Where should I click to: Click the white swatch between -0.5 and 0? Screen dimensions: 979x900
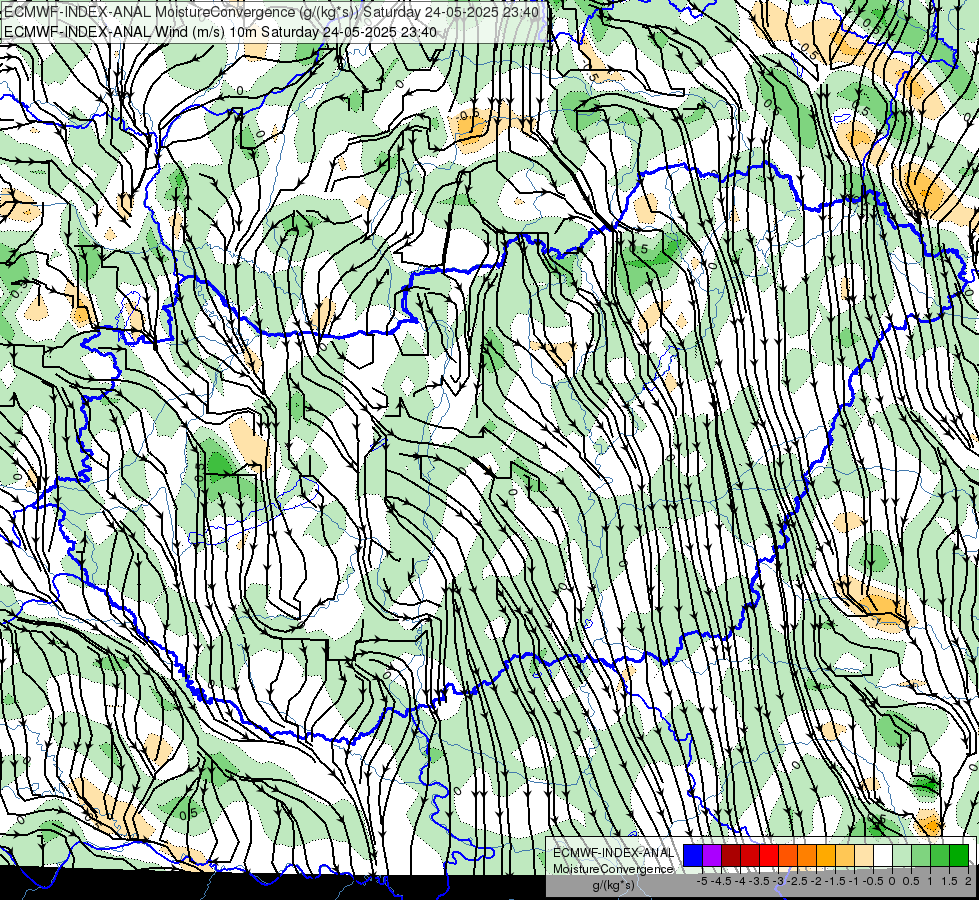point(883,856)
